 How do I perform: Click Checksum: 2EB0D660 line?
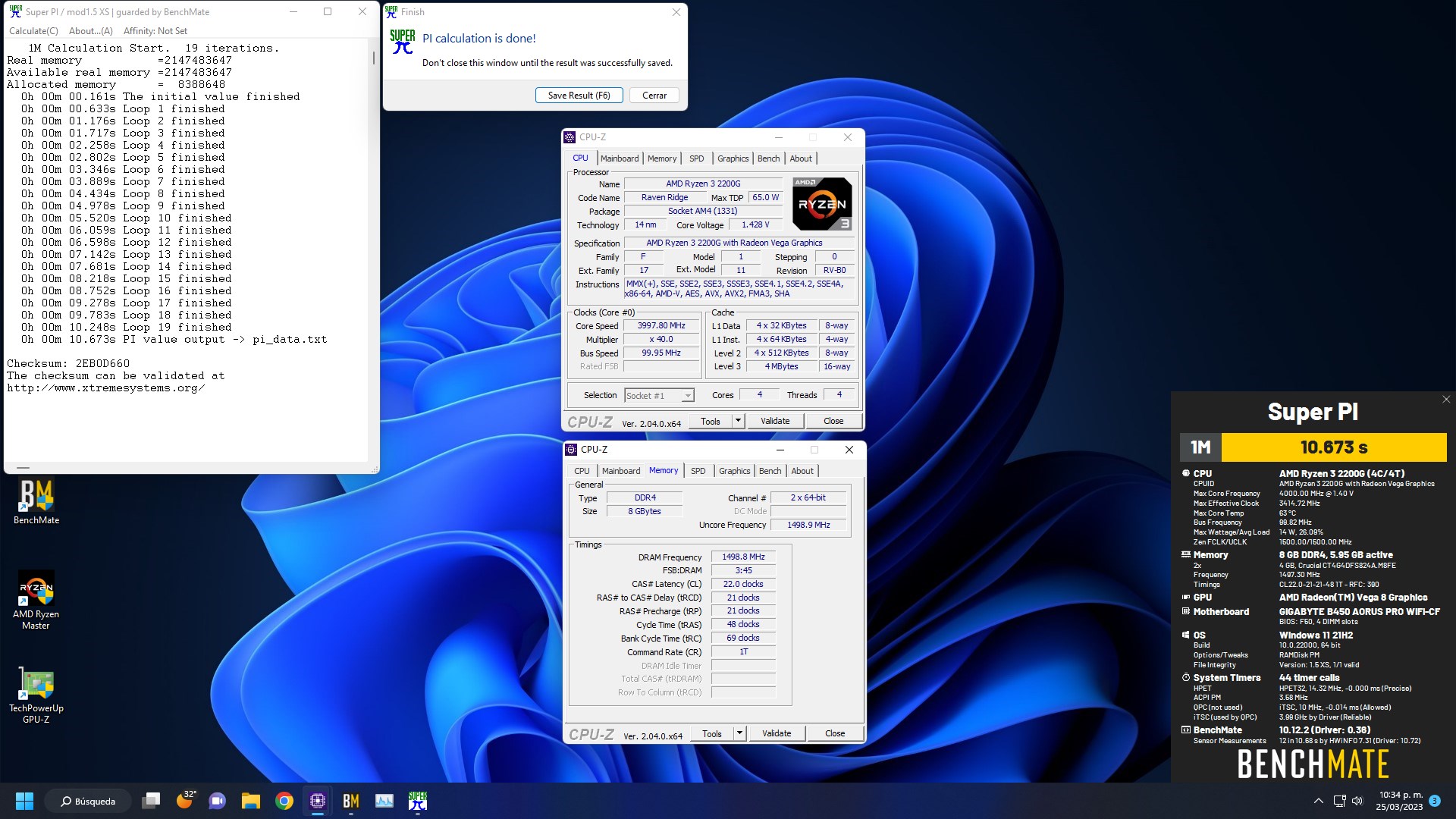pyautogui.click(x=68, y=363)
